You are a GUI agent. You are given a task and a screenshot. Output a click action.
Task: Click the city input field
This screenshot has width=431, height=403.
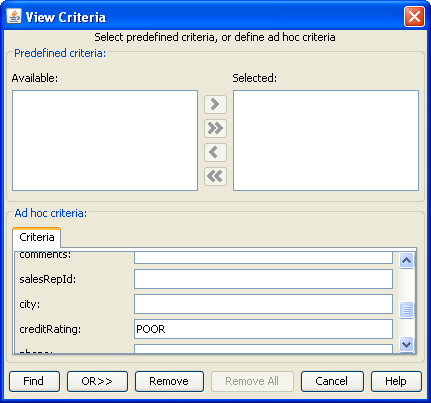[x=263, y=304]
